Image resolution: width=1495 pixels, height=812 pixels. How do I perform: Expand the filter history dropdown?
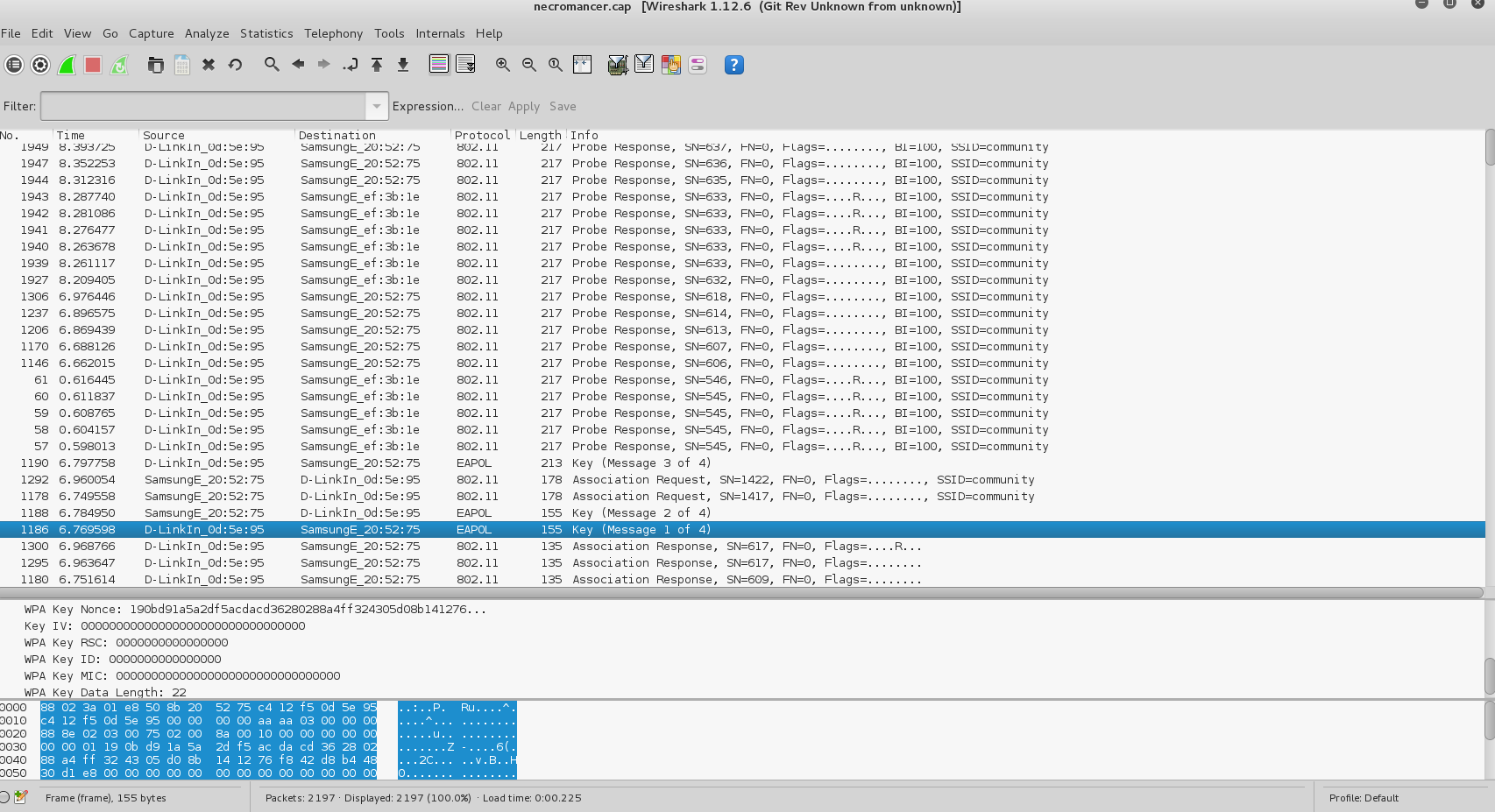click(x=376, y=106)
